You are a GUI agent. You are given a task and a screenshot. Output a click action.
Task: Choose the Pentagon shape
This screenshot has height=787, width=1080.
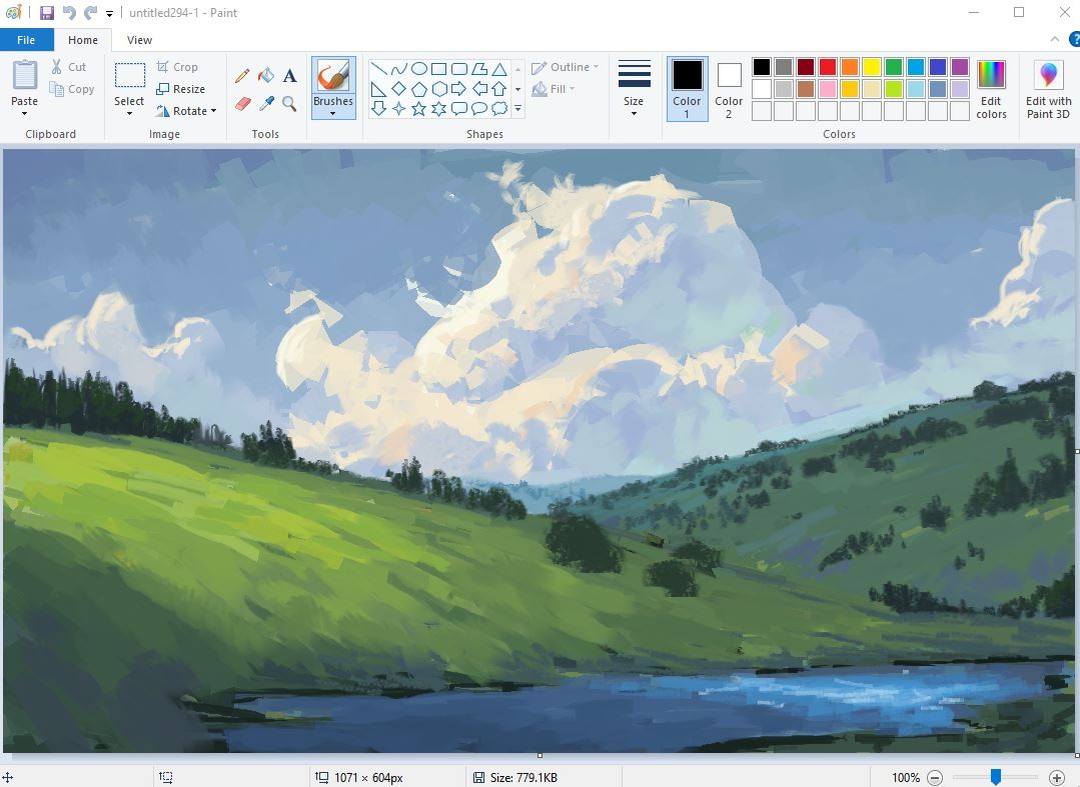coord(419,89)
